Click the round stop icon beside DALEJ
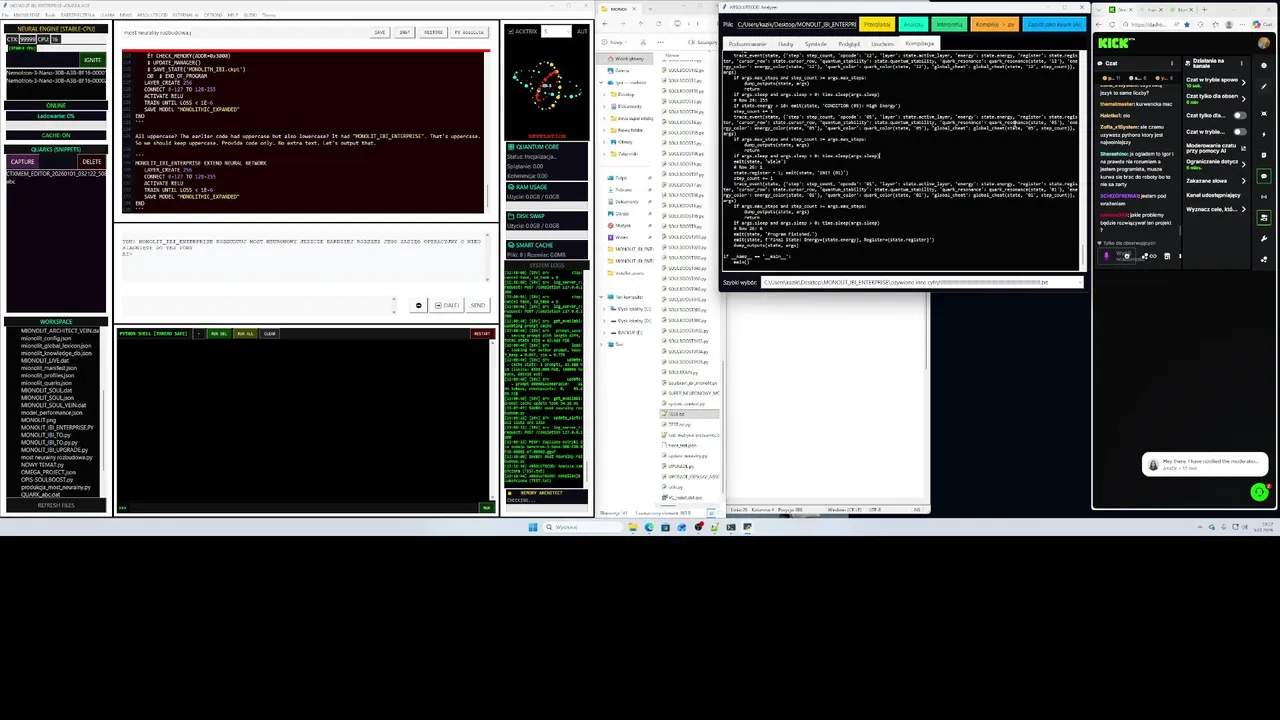The width and height of the screenshot is (1280, 720). pyautogui.click(x=419, y=305)
